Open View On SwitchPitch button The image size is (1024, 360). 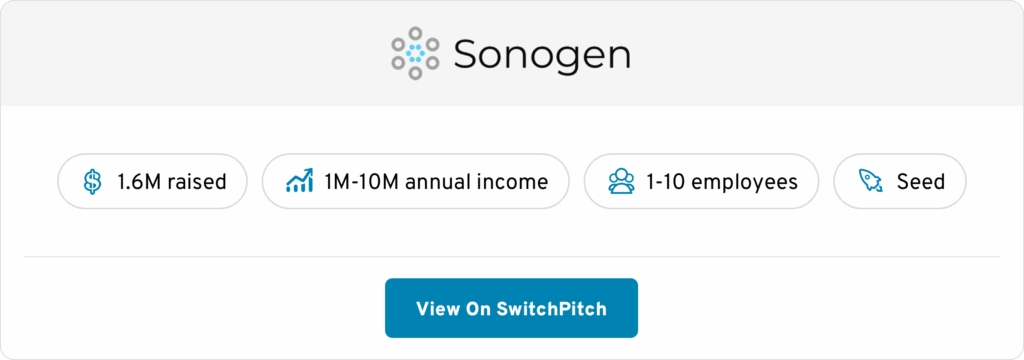(511, 308)
